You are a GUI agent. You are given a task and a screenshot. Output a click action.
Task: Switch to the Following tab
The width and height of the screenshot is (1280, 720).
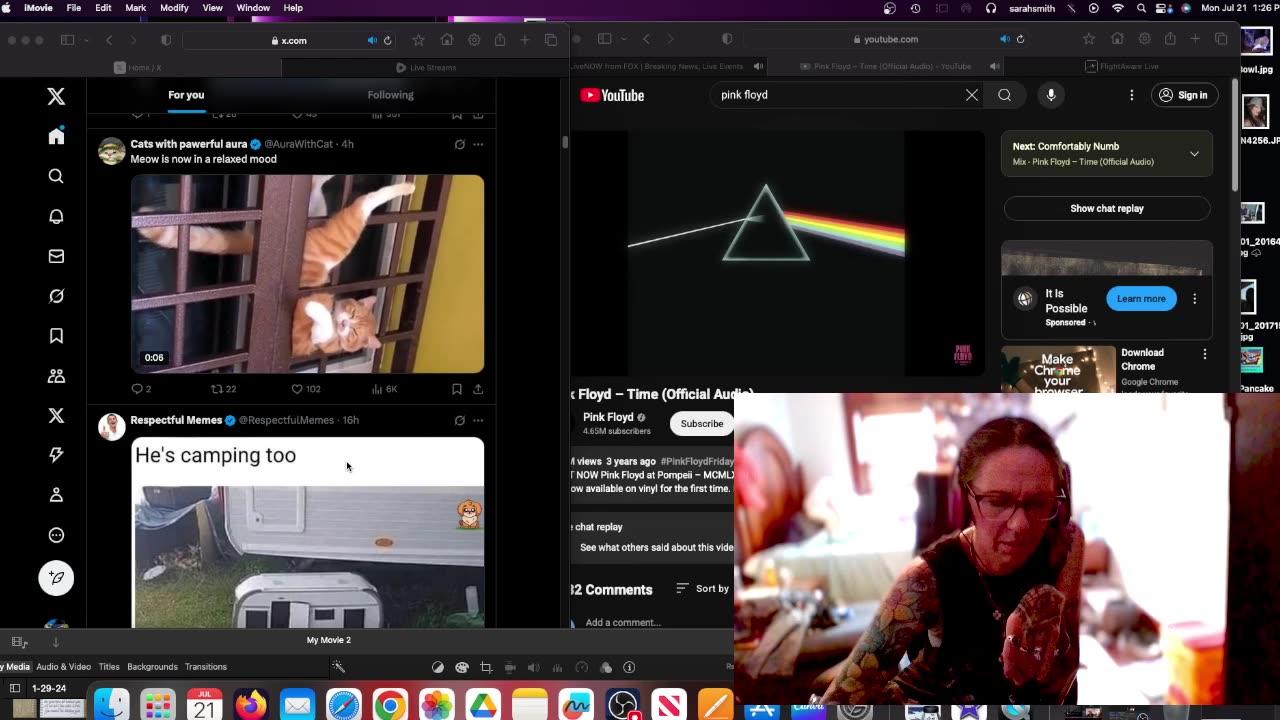click(390, 95)
